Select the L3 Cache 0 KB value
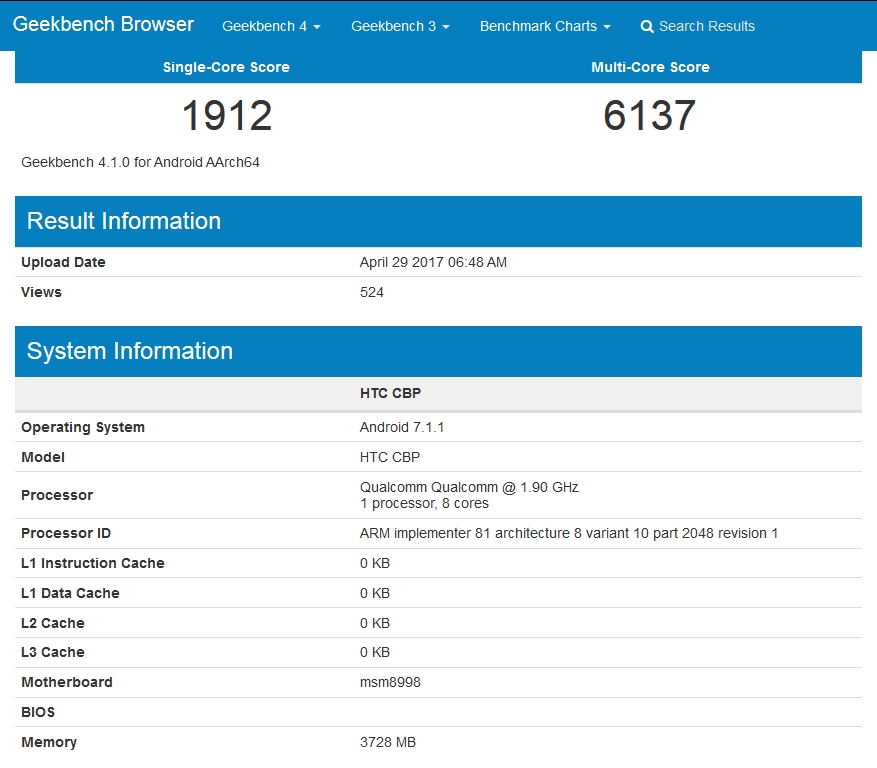877x768 pixels. 375,652
